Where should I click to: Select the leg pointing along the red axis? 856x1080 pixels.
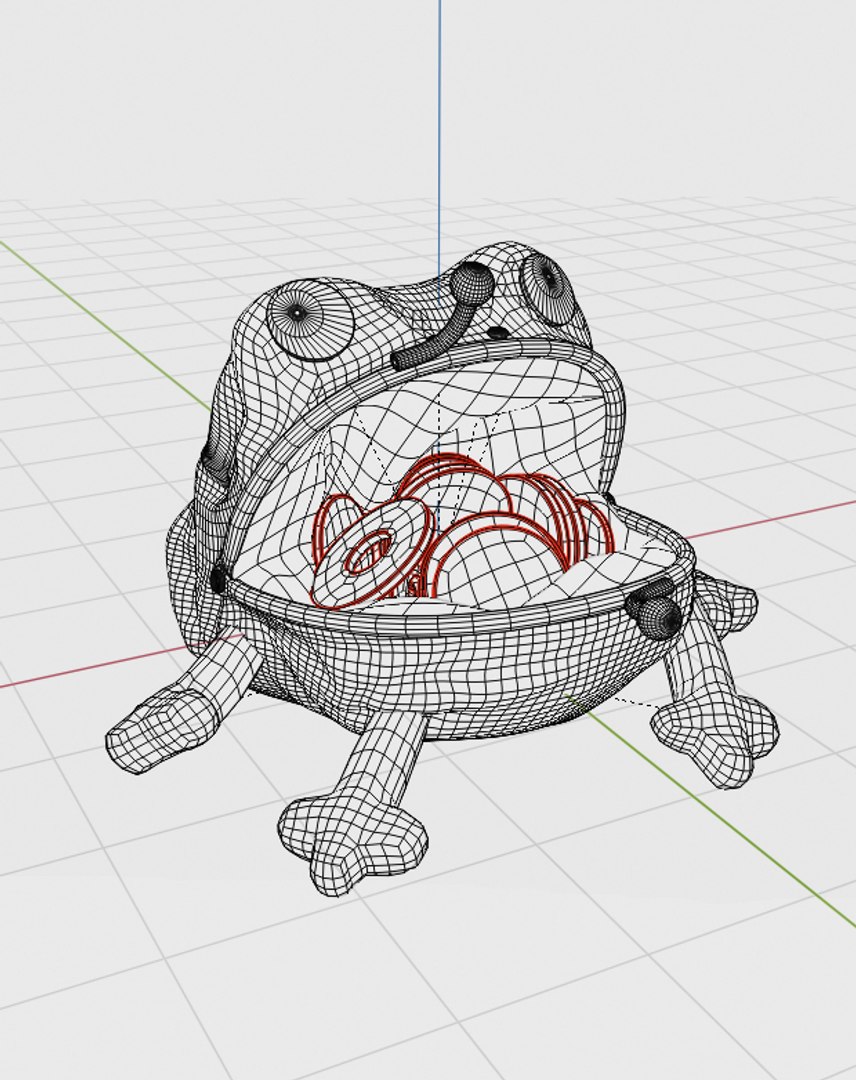182,703
